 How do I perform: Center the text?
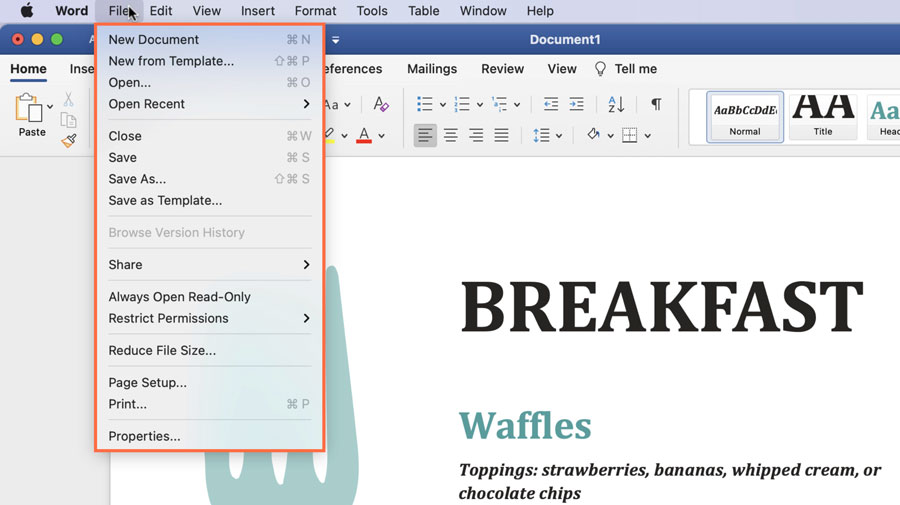451,135
